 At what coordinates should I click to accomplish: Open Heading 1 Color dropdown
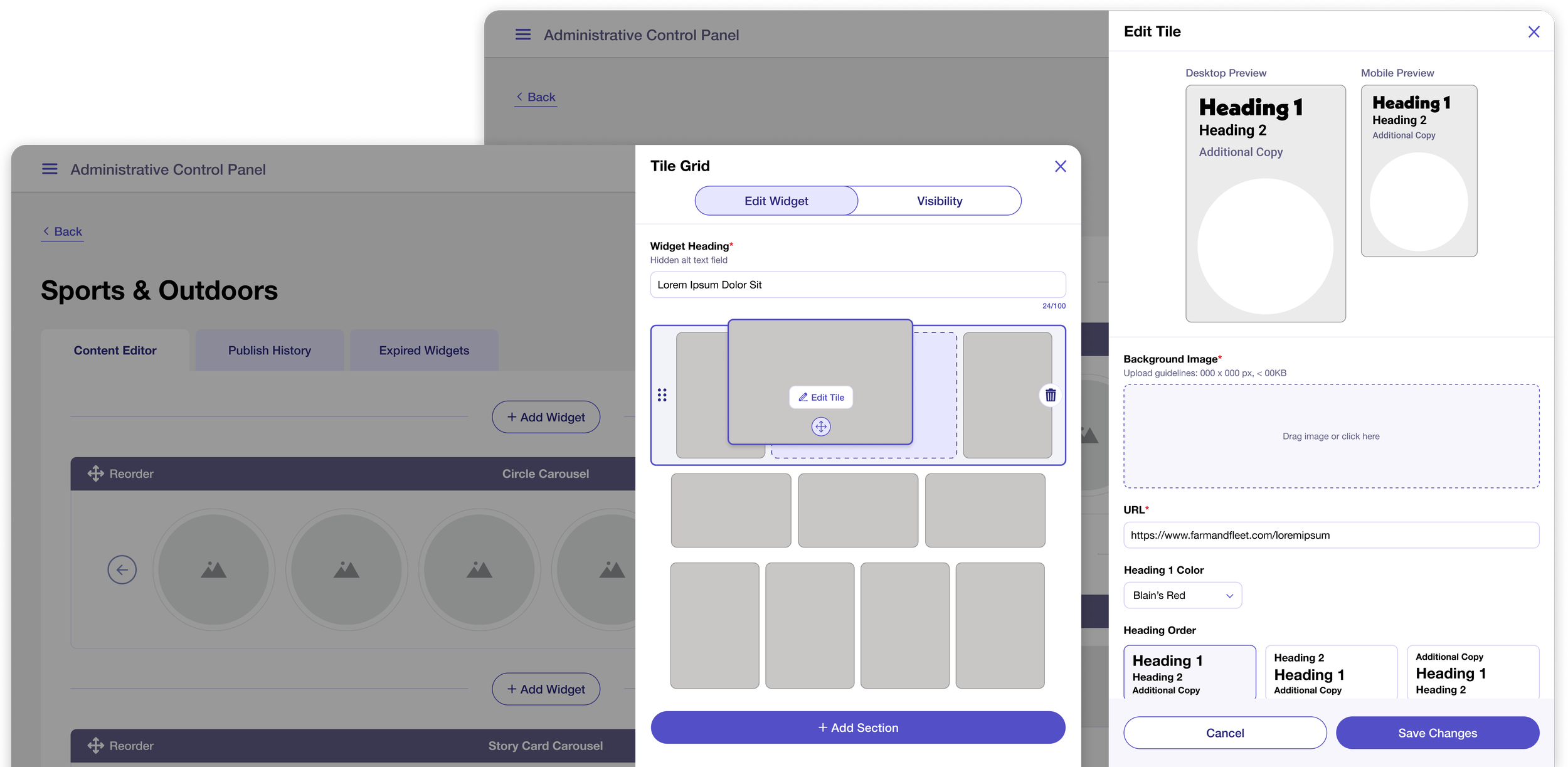[1182, 595]
